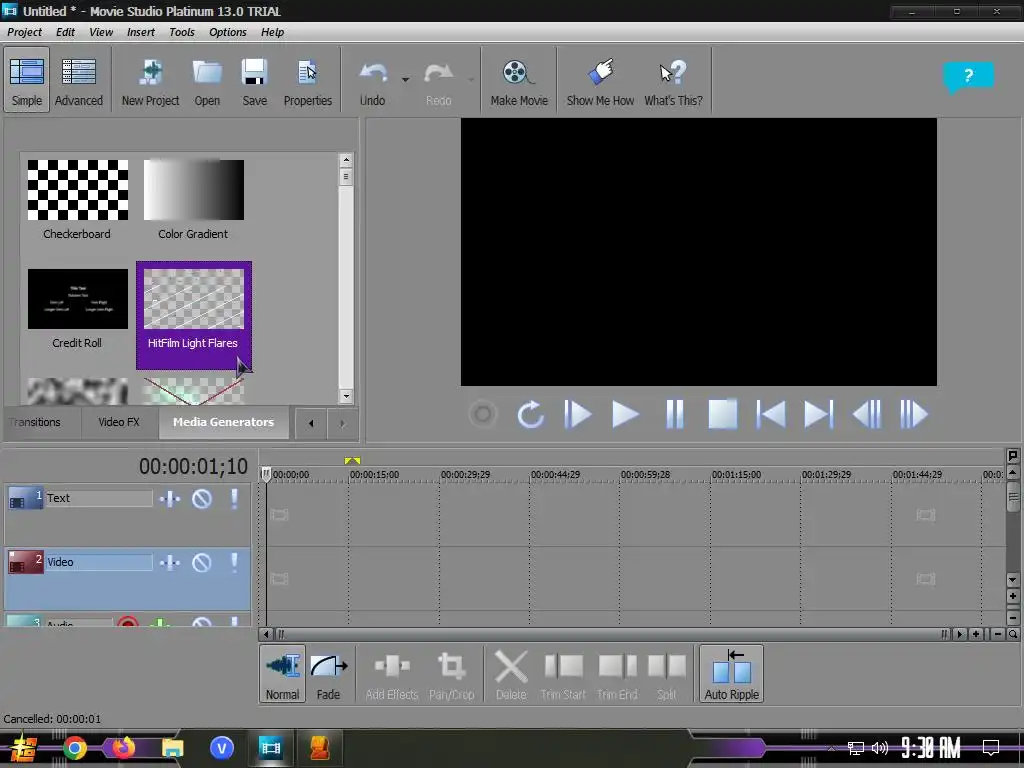Pause the preview playback
This screenshot has height=768, width=1024.
[674, 414]
